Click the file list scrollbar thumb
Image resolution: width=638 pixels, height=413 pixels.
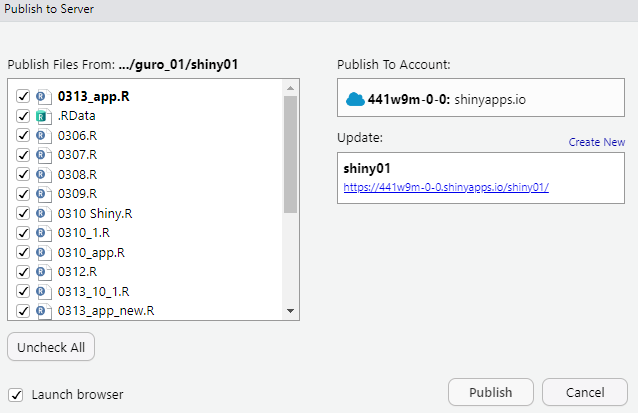tap(290, 155)
